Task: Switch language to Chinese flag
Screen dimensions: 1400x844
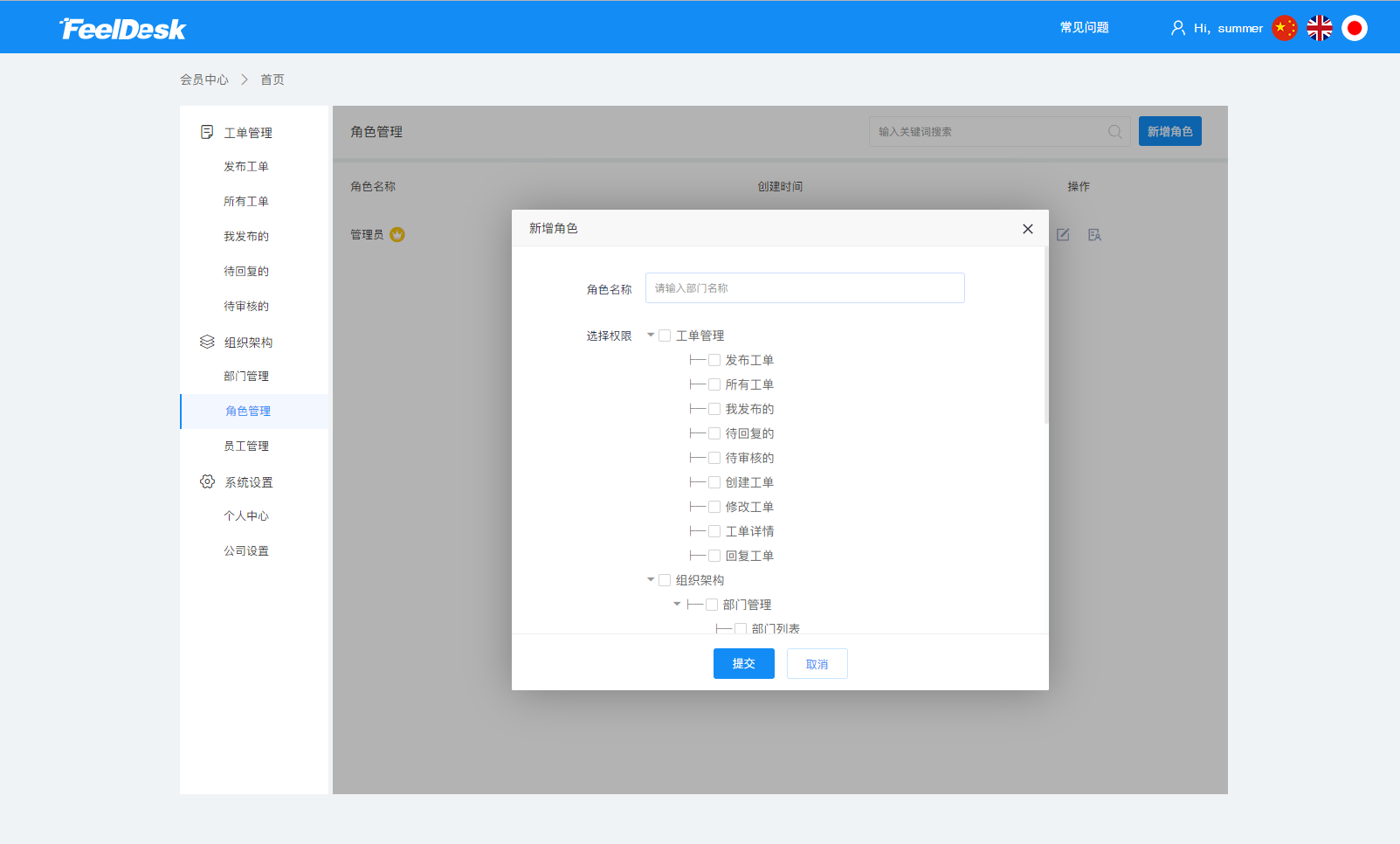Action: pyautogui.click(x=1285, y=28)
